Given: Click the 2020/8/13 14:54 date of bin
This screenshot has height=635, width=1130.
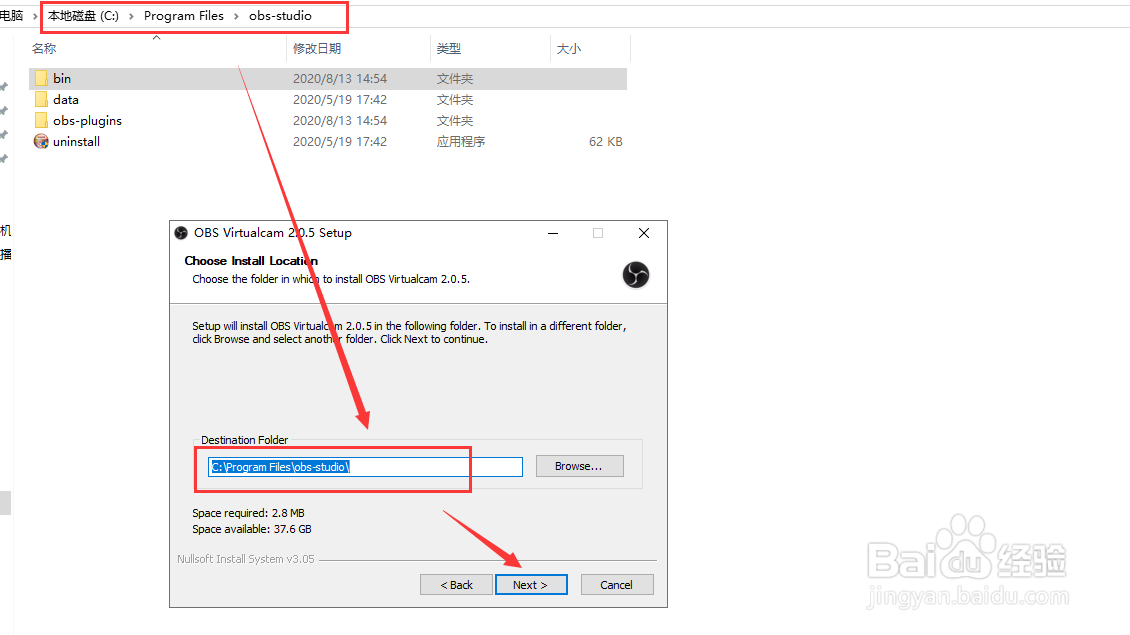Looking at the screenshot, I should point(339,79).
